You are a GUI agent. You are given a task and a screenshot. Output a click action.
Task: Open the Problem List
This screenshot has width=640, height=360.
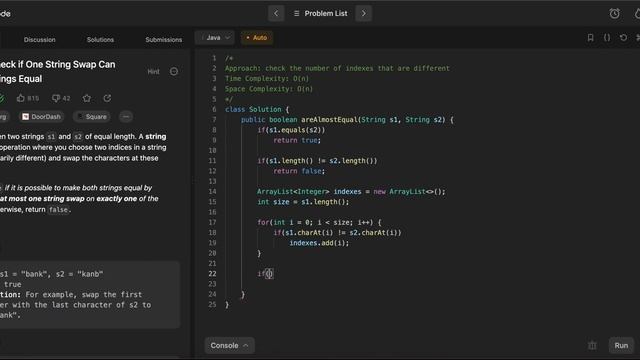coord(320,13)
